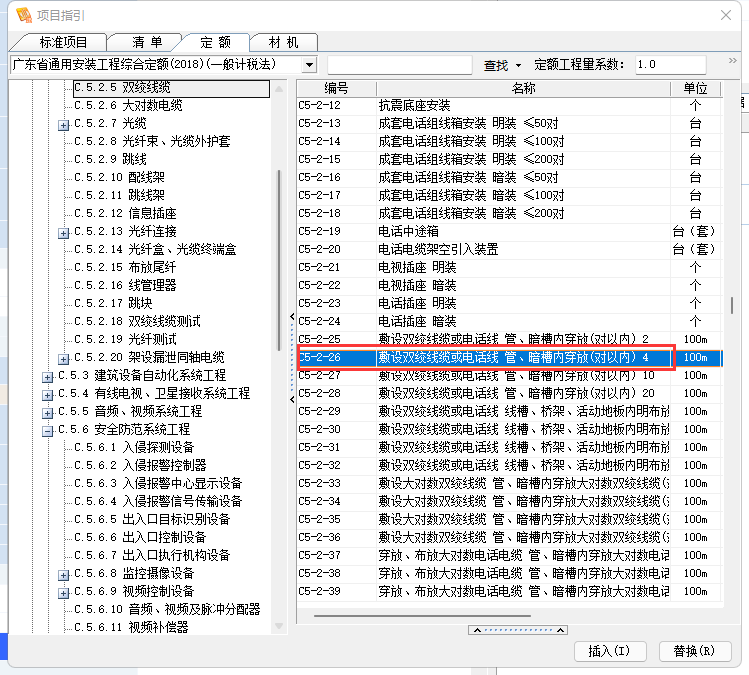
Task: Click the toolbar overflow chevron icon
Action: pyautogui.click(x=732, y=61)
